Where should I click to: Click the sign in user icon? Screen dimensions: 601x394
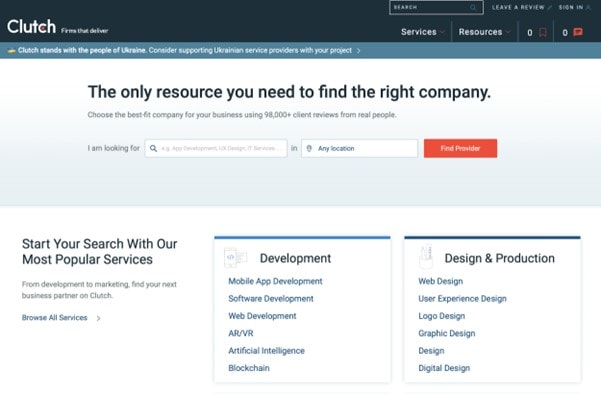[x=588, y=7]
